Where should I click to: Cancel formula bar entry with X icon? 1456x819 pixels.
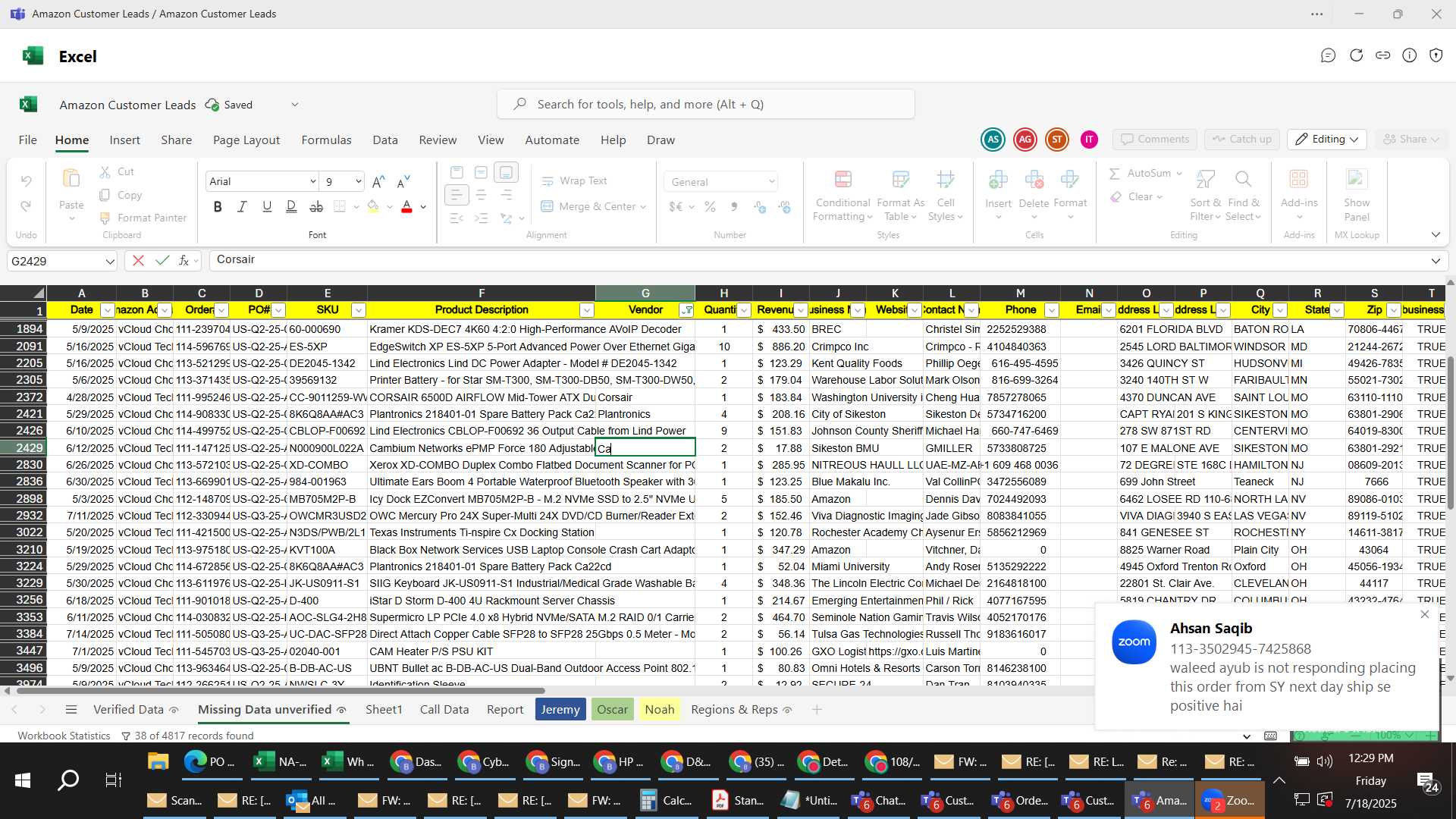tap(138, 261)
